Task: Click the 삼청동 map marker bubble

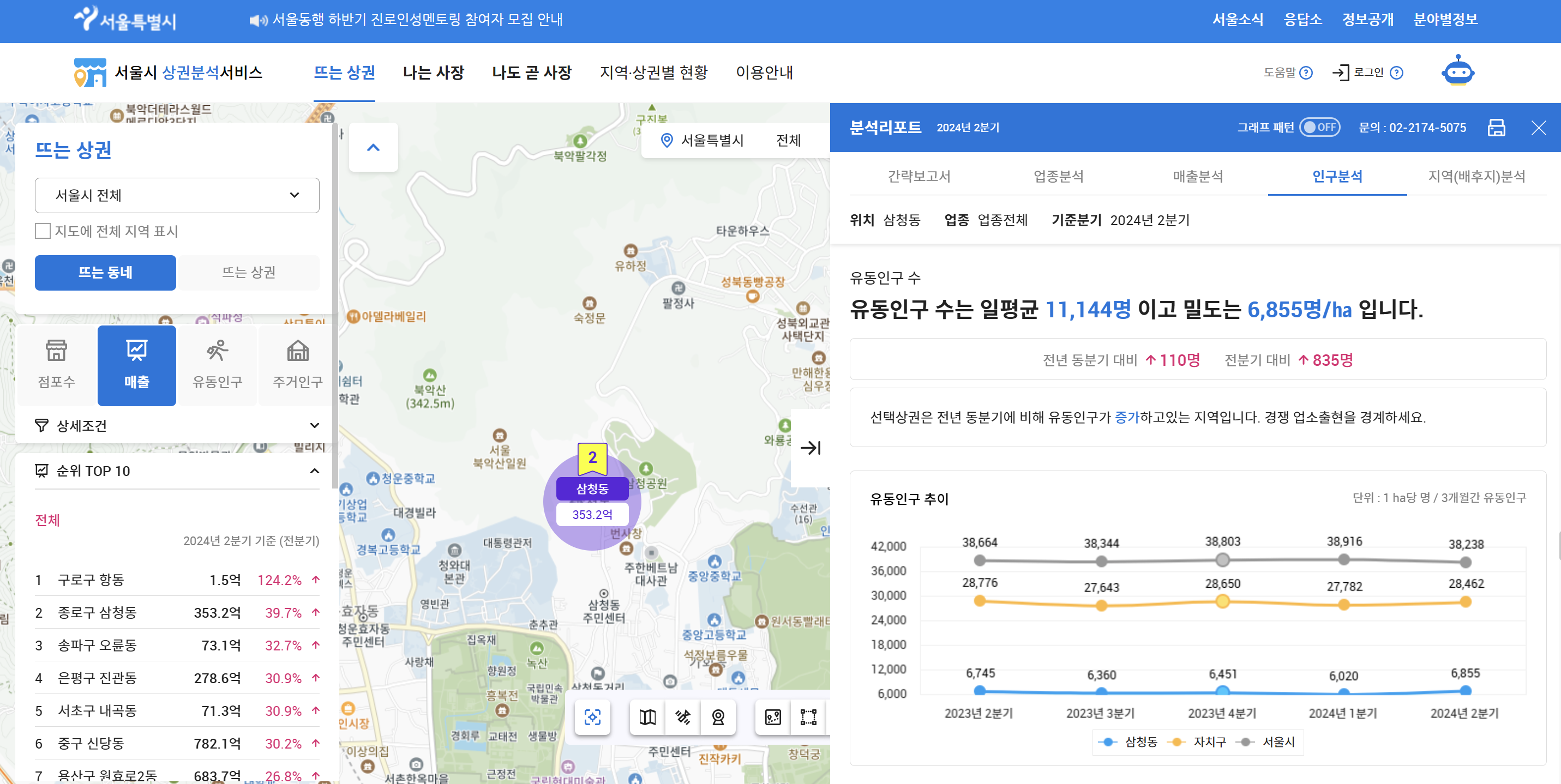Action: [592, 502]
